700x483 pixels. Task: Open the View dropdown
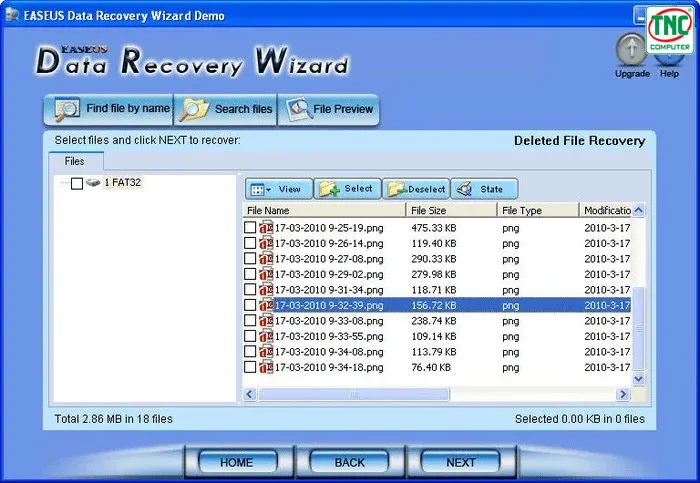pyautogui.click(x=279, y=189)
